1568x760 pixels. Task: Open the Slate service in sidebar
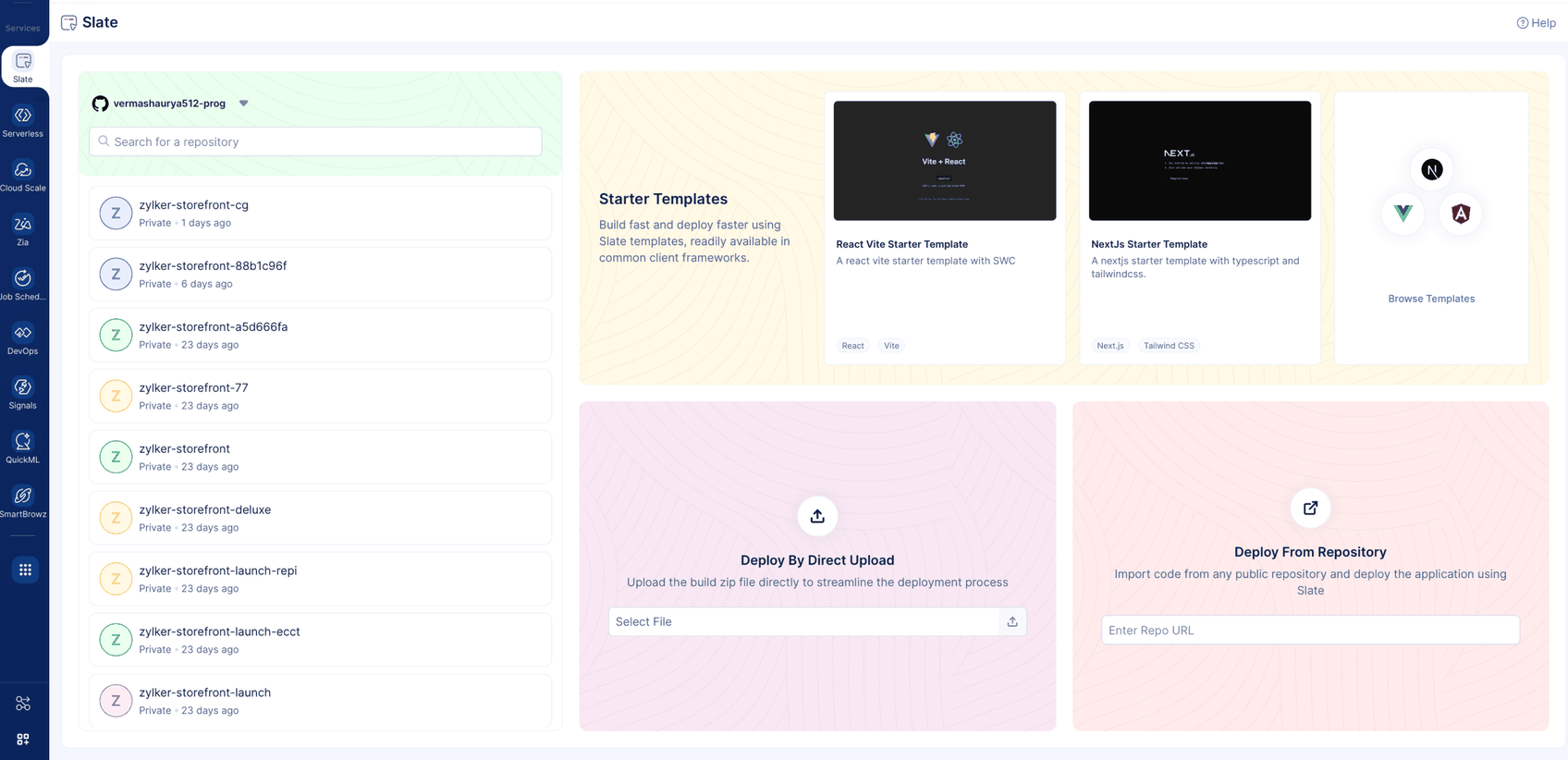coord(23,67)
